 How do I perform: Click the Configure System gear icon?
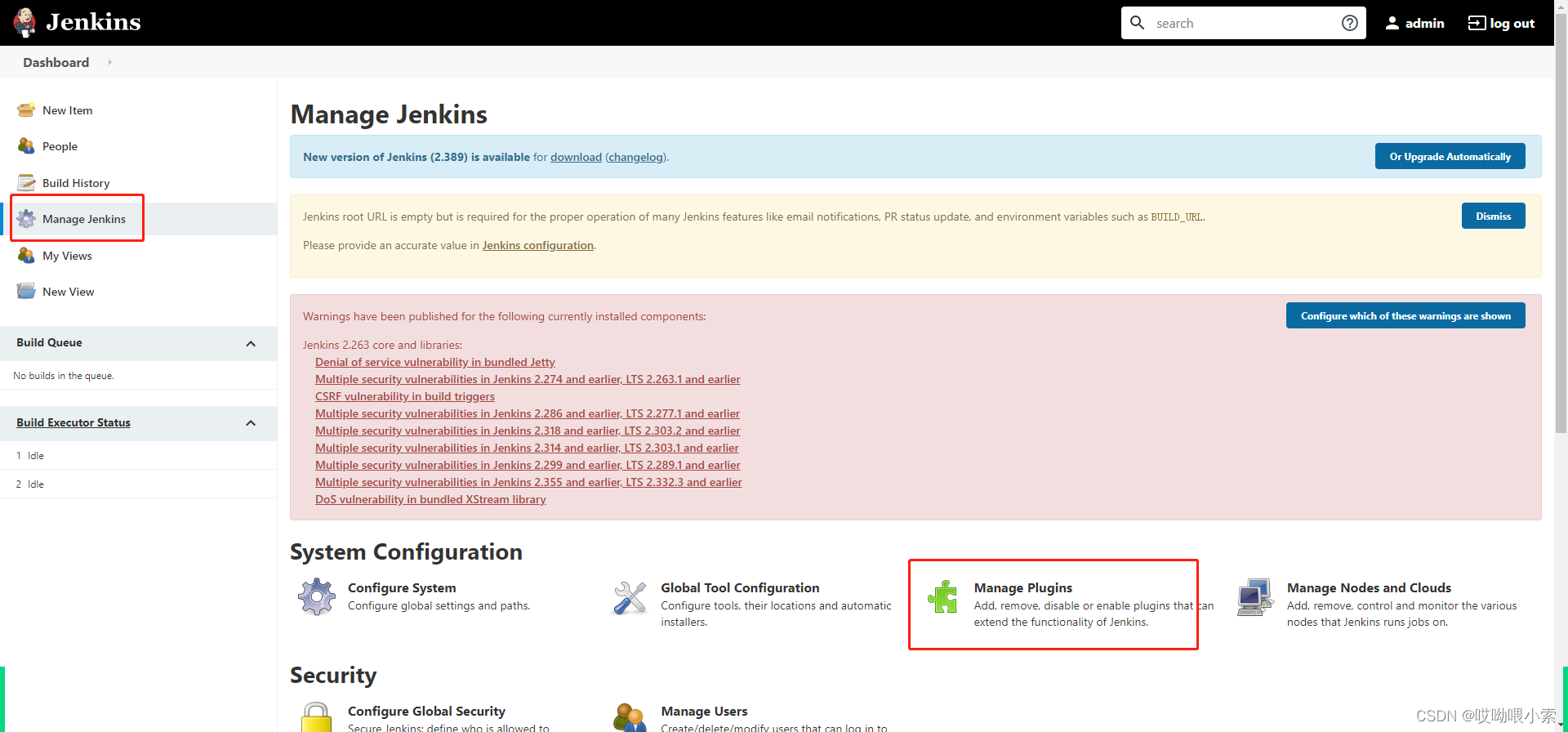(317, 597)
